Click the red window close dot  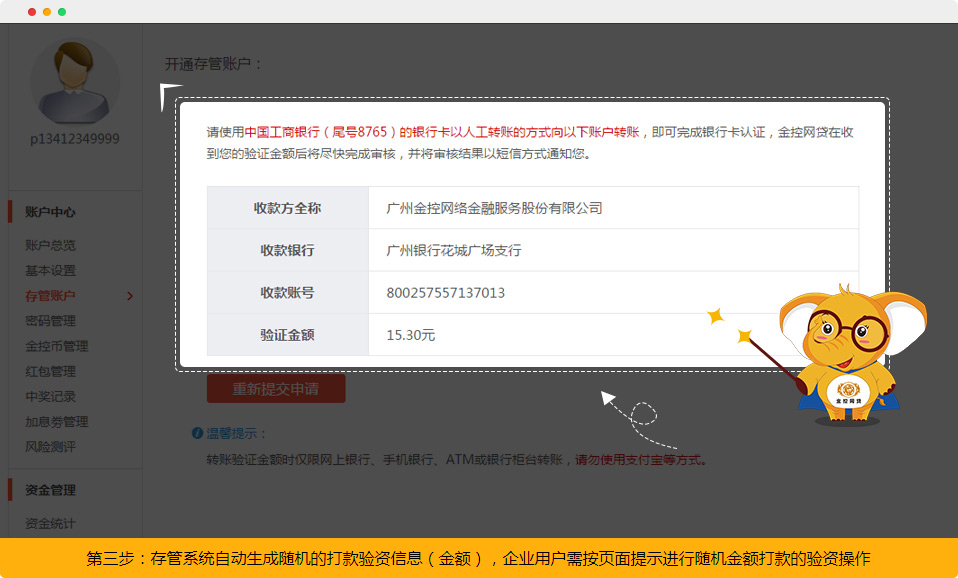(x=32, y=12)
